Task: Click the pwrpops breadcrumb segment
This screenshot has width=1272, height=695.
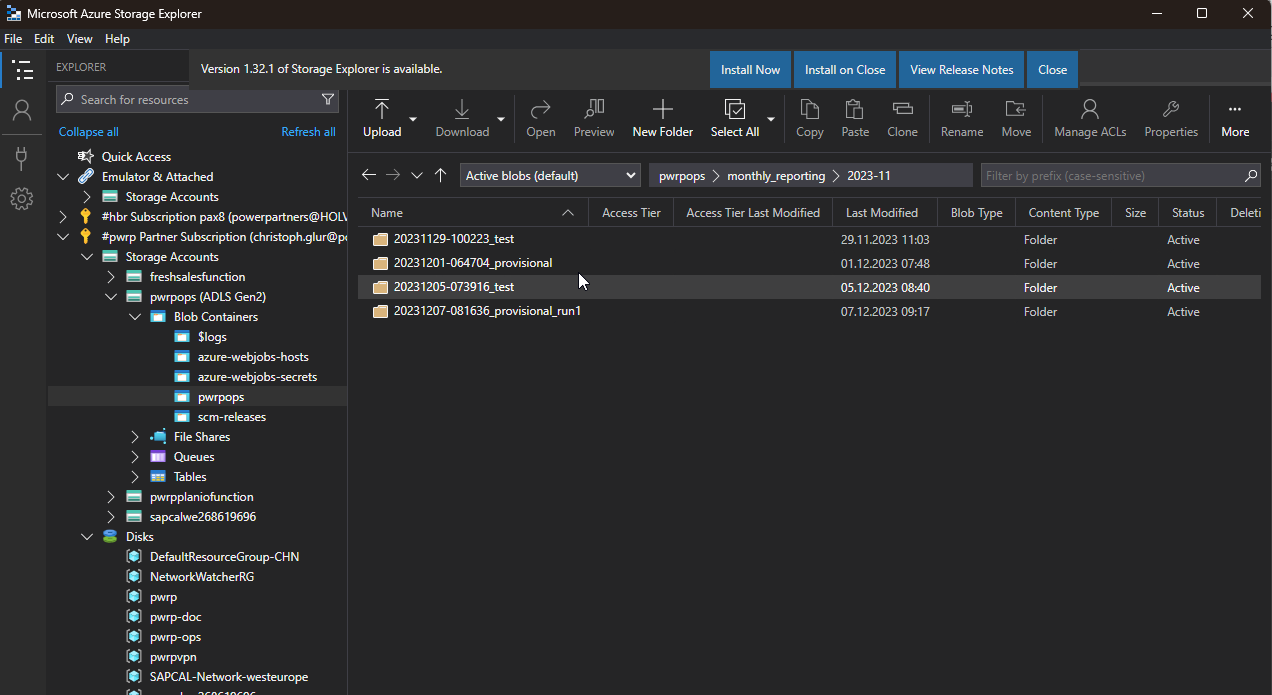Action: point(682,175)
